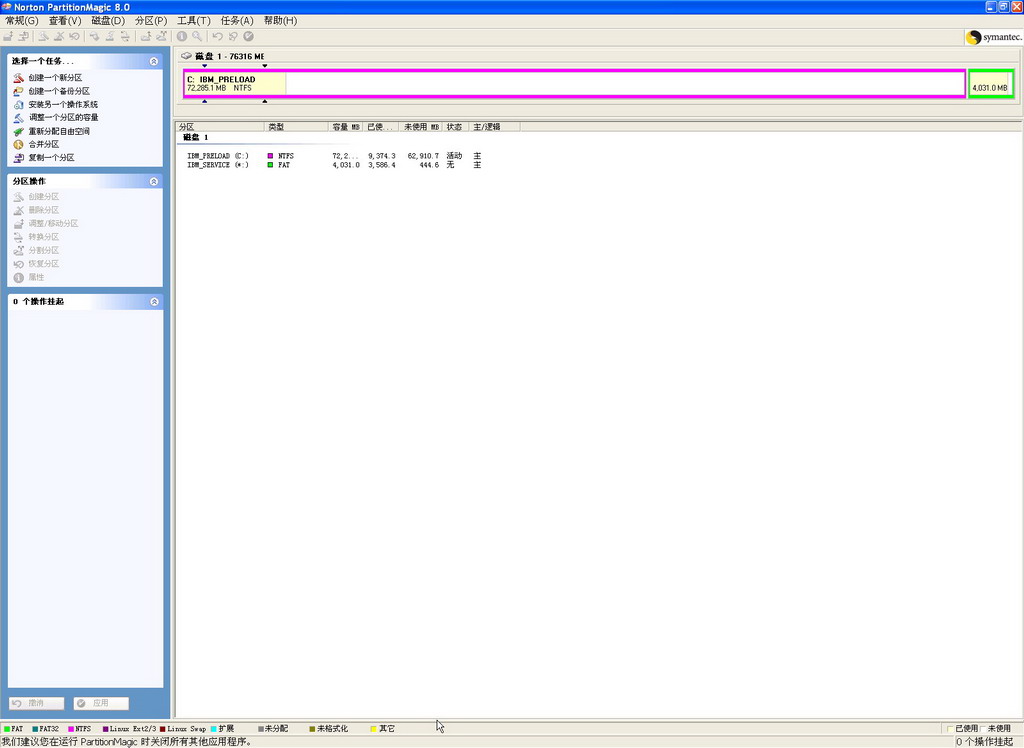Click the magnifier check-errors toolbar icon
This screenshot has height=748, width=1024.
point(197,37)
